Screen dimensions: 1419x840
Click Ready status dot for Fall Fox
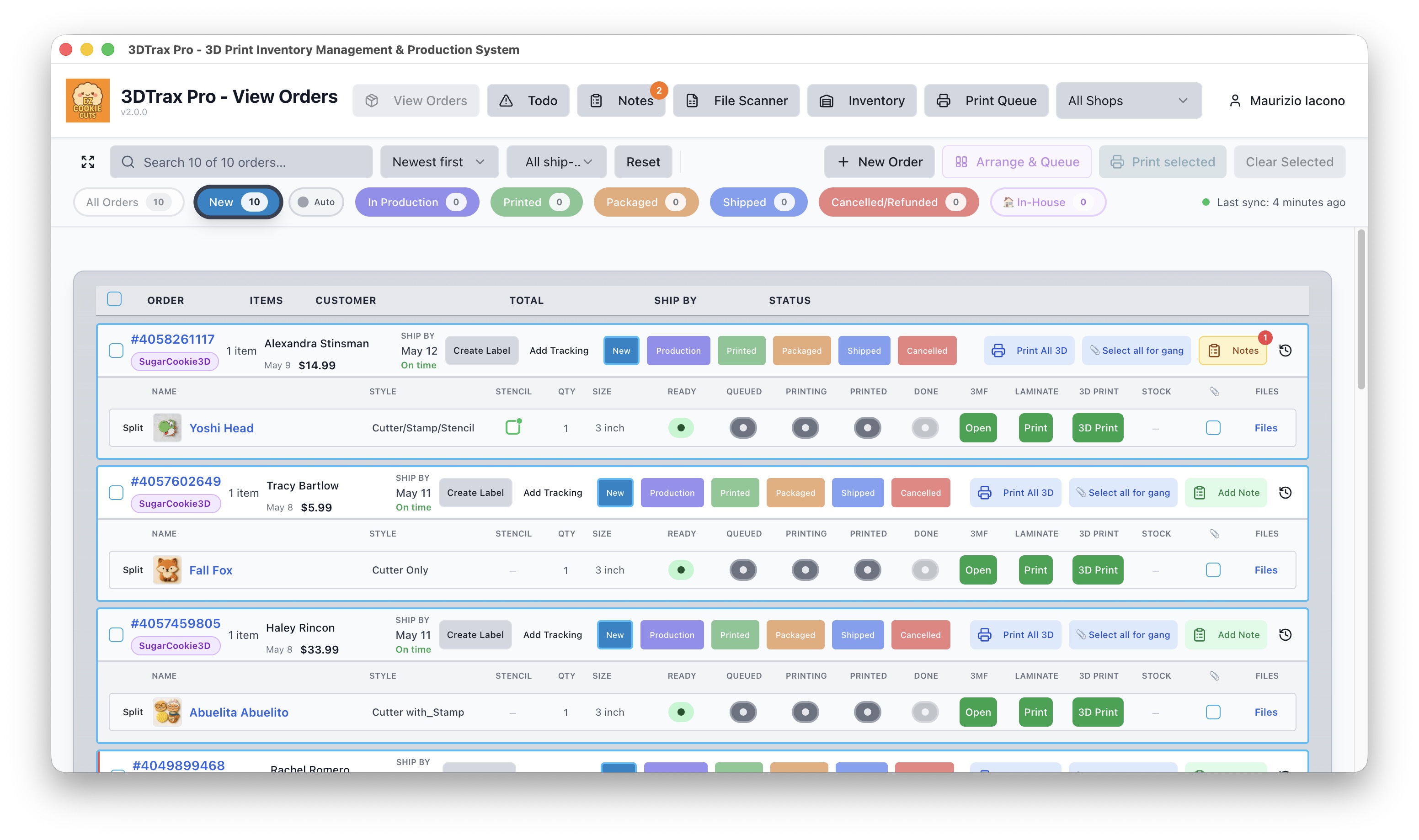pyautogui.click(x=681, y=570)
